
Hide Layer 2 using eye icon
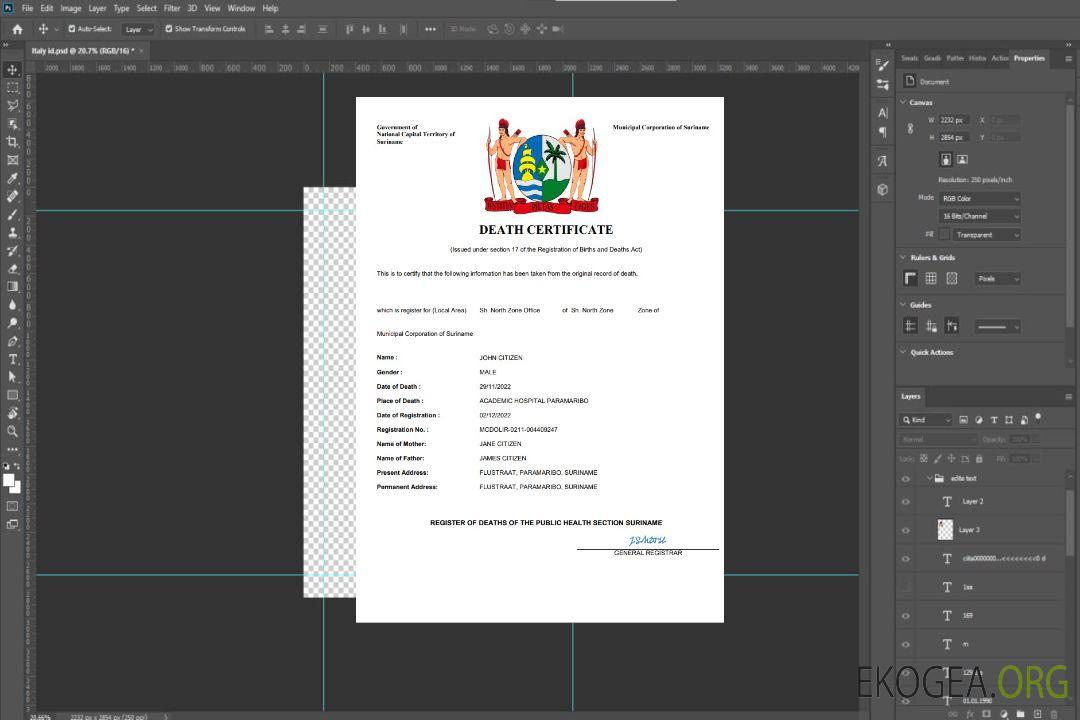pos(906,502)
